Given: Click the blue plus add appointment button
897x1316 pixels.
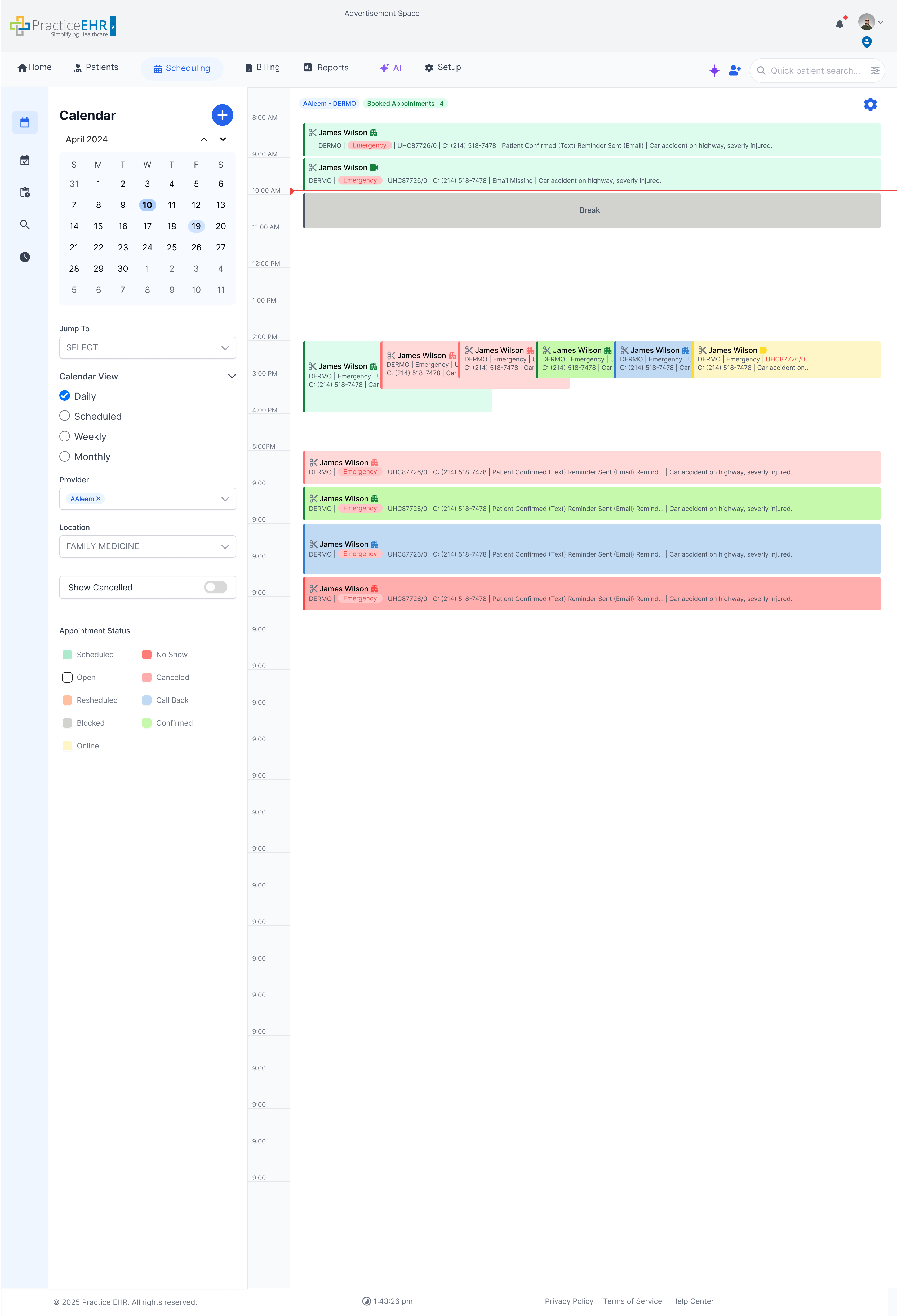Looking at the screenshot, I should click(x=223, y=115).
